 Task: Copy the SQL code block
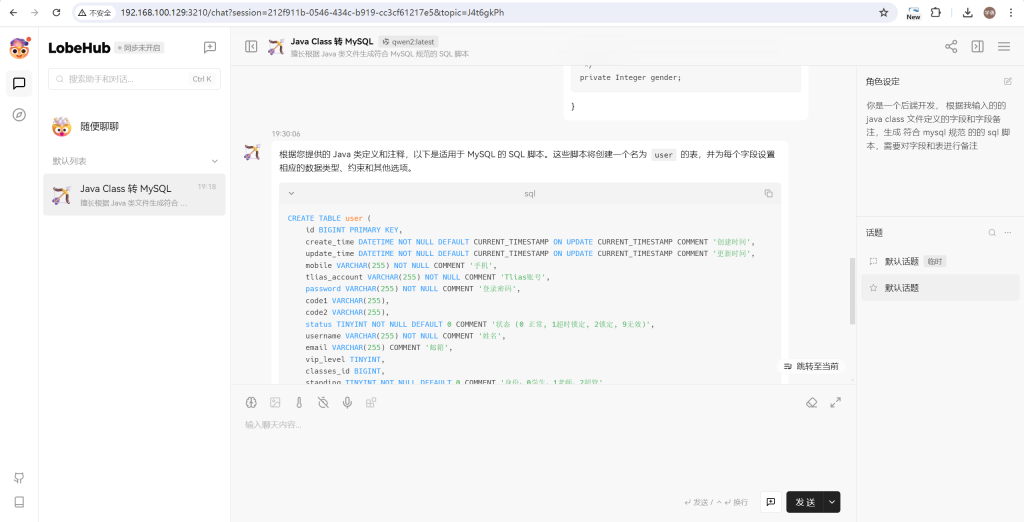[x=768, y=193]
